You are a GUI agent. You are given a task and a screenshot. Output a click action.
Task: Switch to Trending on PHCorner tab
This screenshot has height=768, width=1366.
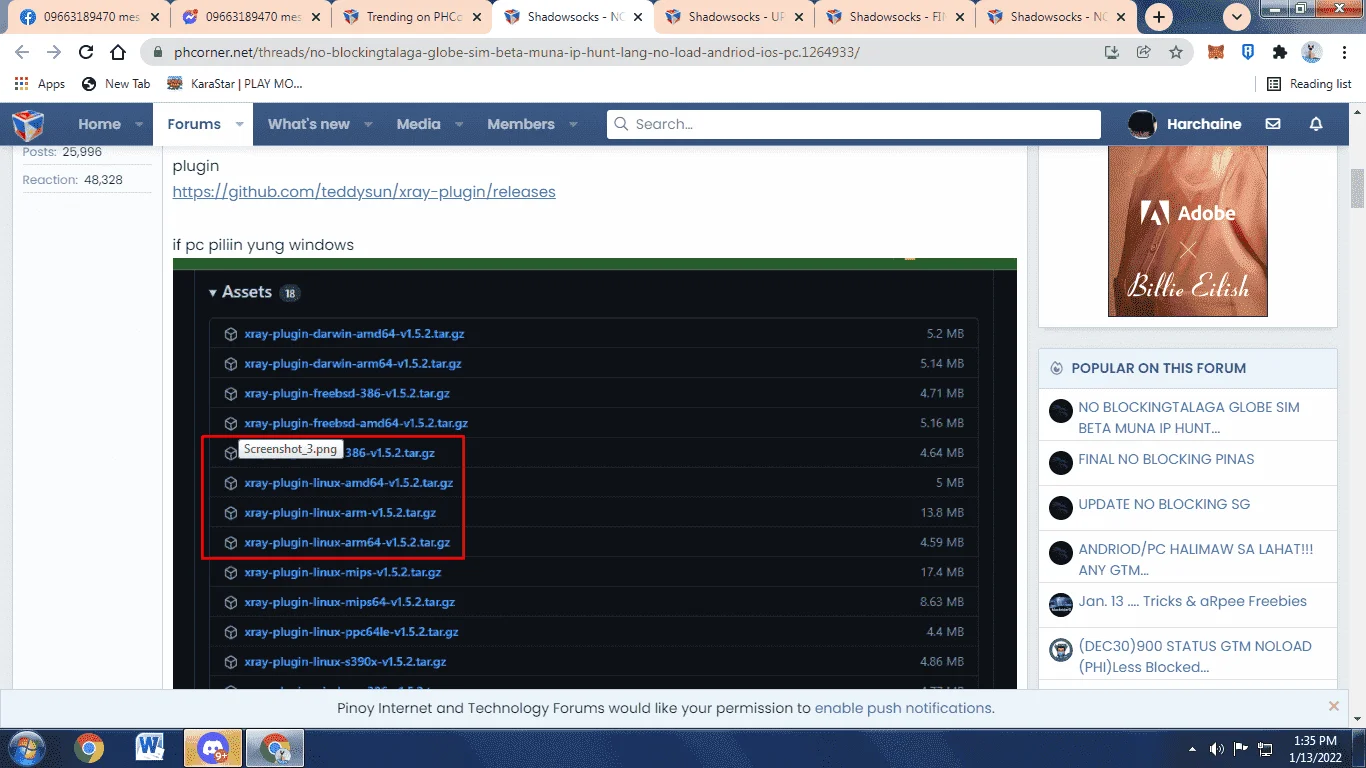tap(412, 17)
